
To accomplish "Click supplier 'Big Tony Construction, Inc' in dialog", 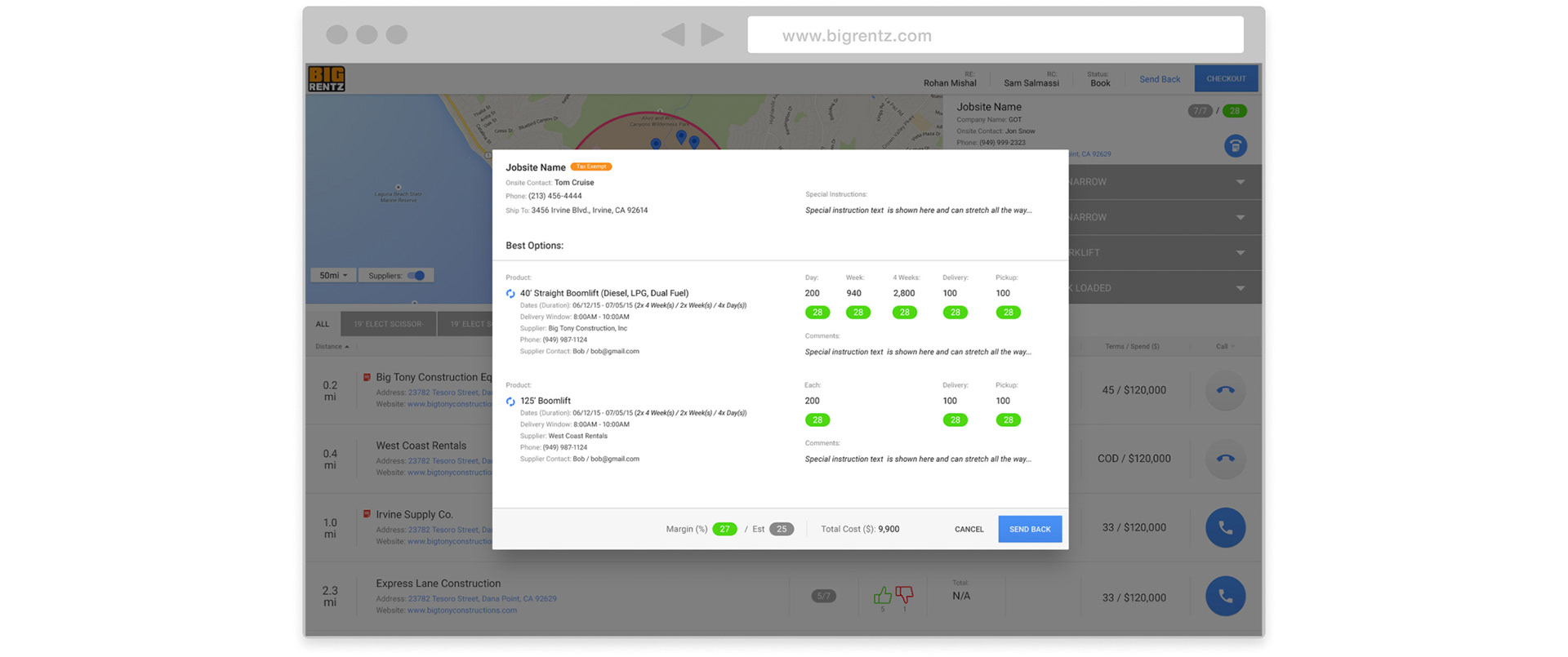I will 588,329.
